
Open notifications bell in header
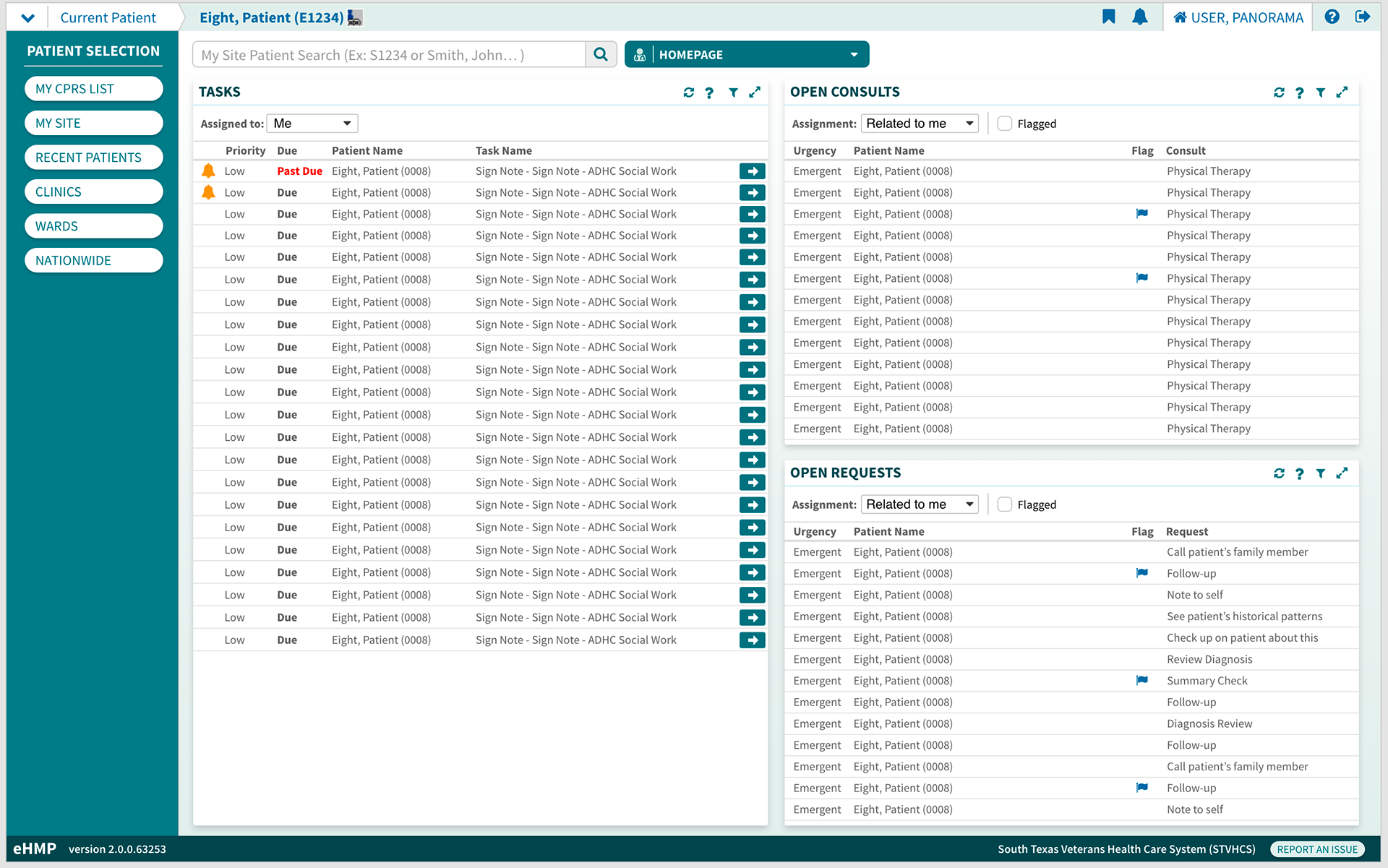(x=1139, y=17)
